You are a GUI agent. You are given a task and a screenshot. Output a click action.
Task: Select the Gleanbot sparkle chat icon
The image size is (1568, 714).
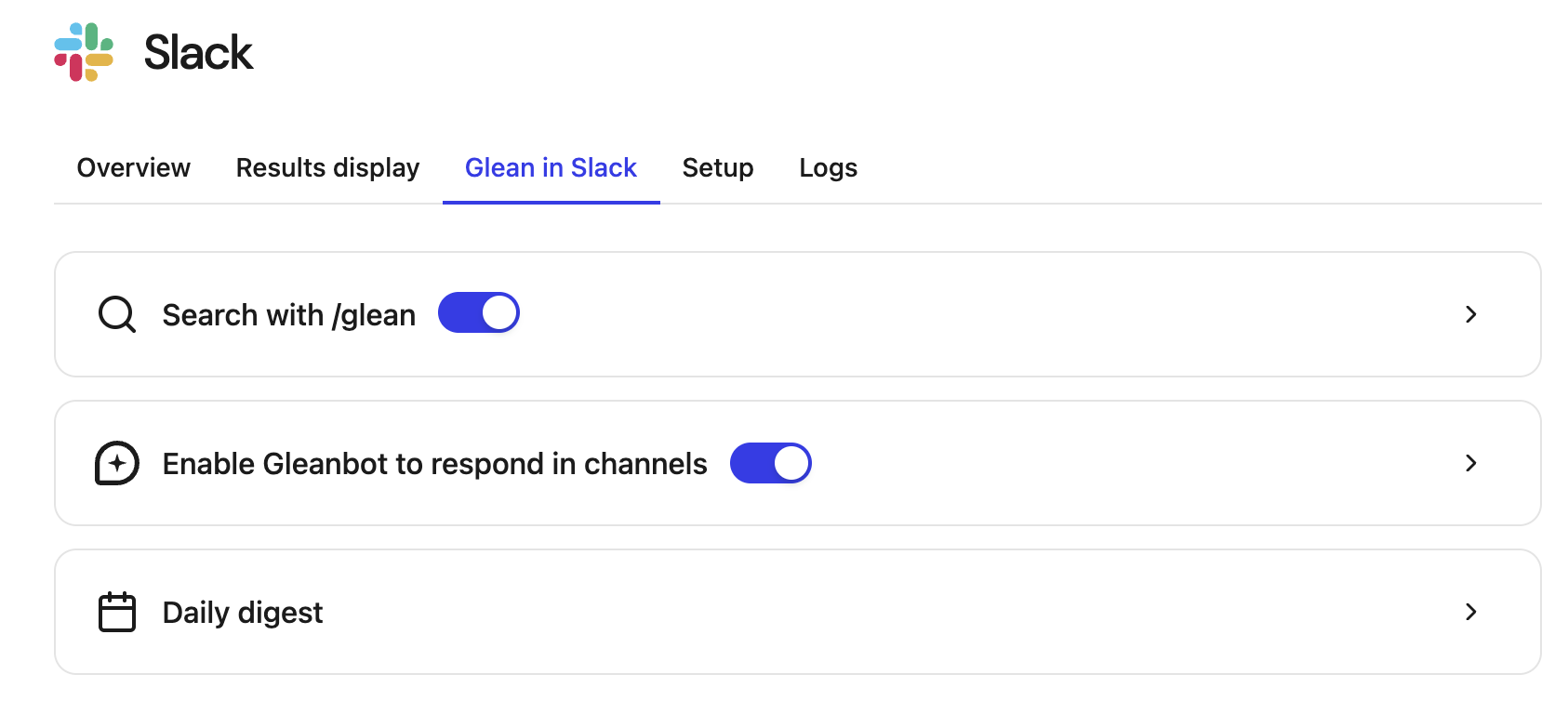pyautogui.click(x=115, y=463)
